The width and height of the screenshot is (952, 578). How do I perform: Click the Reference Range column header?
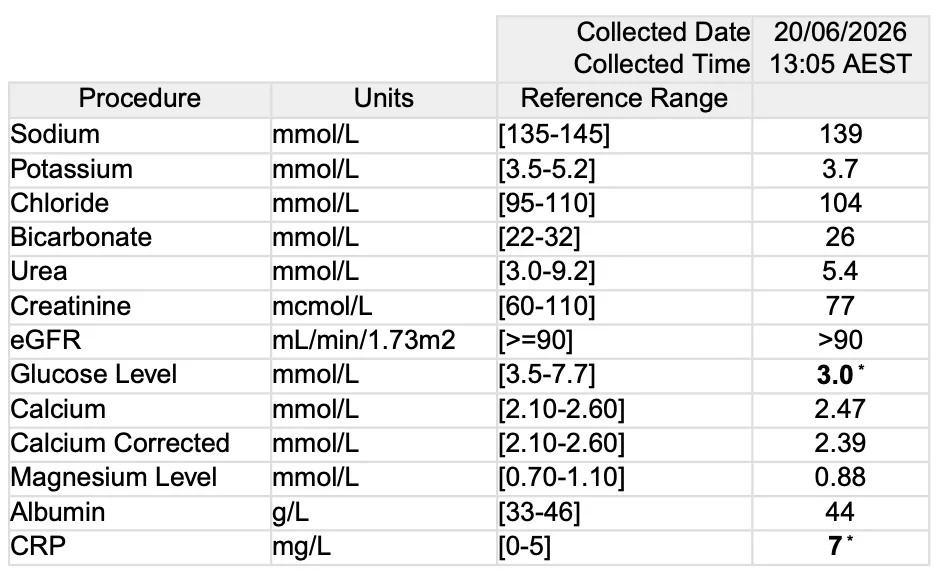point(624,98)
